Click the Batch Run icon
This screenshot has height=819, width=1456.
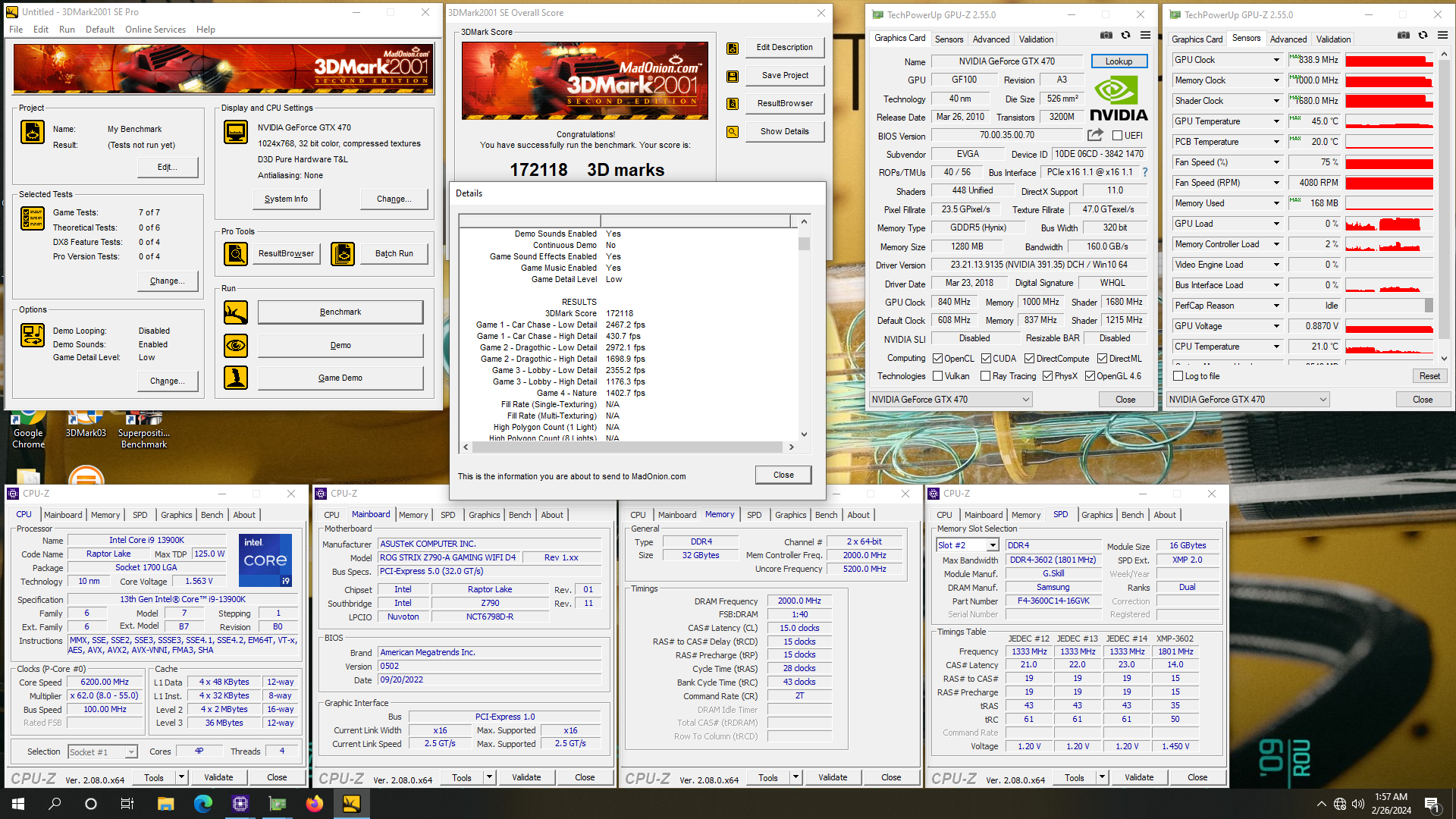343,254
